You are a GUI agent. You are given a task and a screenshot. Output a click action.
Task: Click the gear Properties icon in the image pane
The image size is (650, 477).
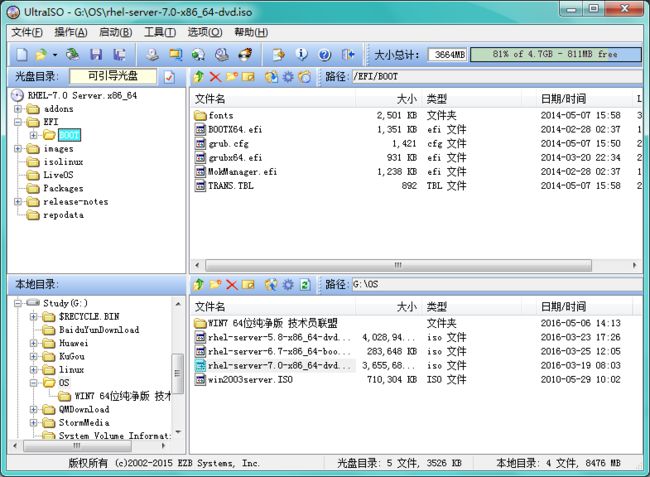click(288, 77)
